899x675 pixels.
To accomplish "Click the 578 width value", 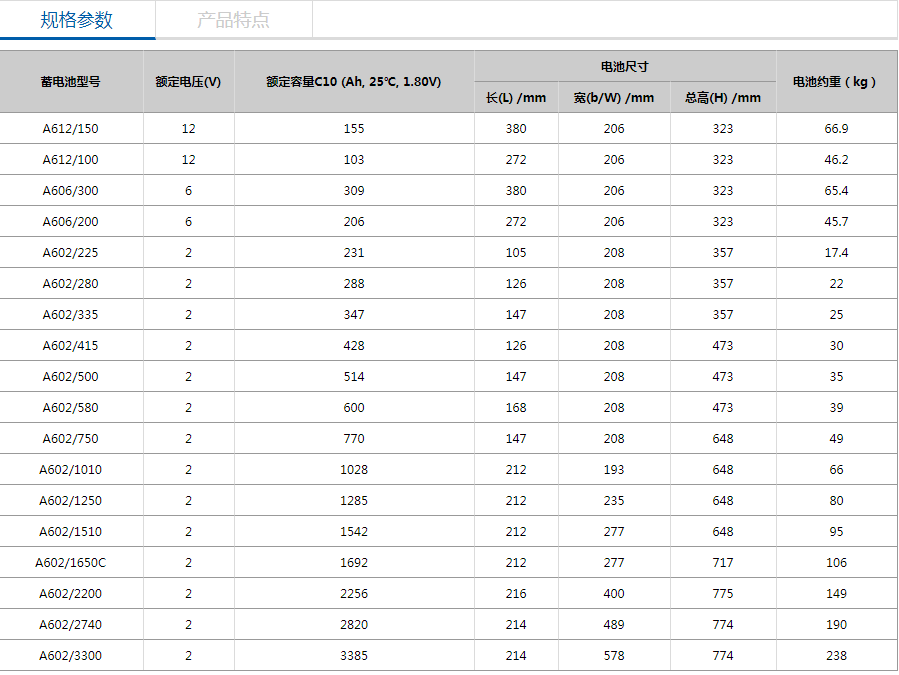I will [614, 656].
